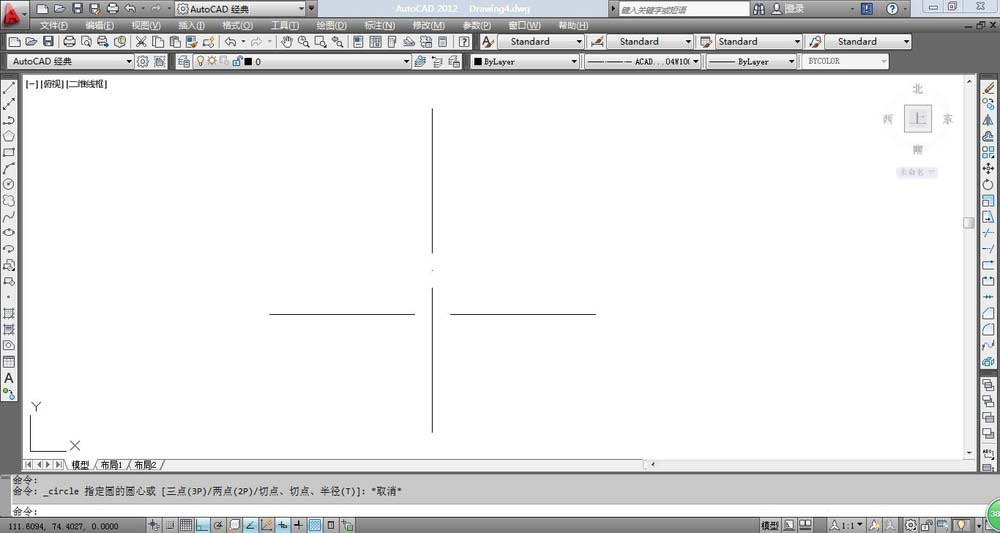Click the Erase tool icon
1000x533 pixels.
pos(989,88)
